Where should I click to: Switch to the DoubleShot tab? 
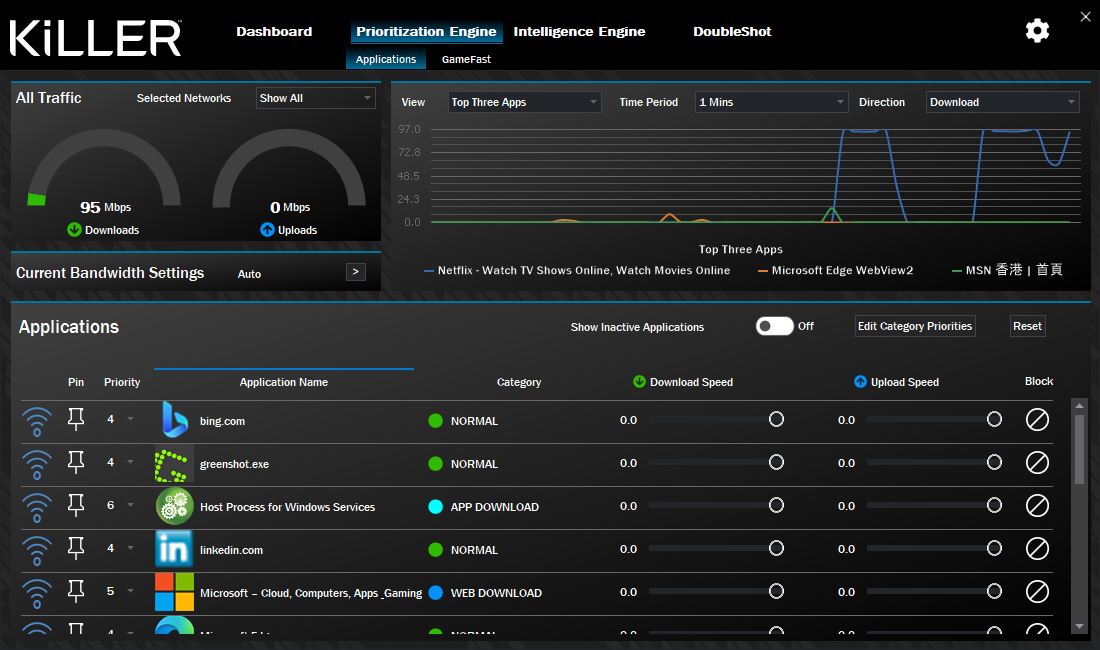732,32
